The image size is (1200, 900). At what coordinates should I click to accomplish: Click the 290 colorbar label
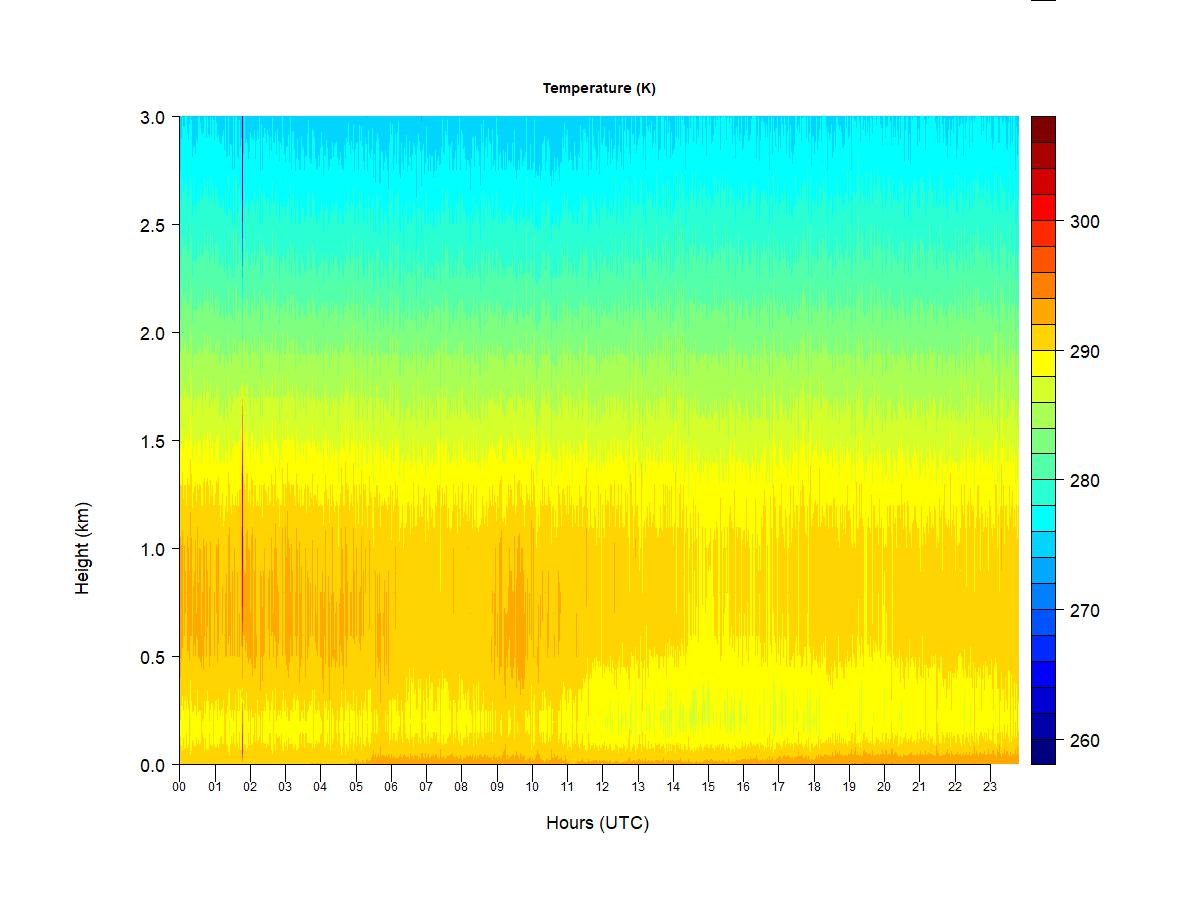tap(1084, 352)
